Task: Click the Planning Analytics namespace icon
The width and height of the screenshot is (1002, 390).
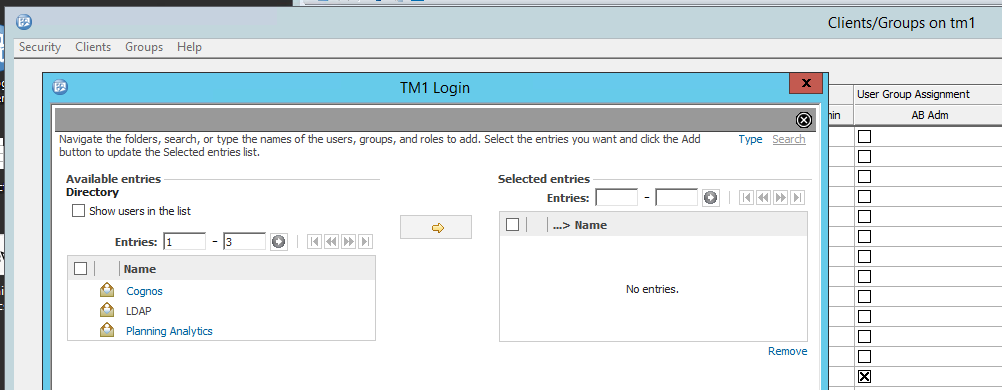Action: tap(107, 330)
